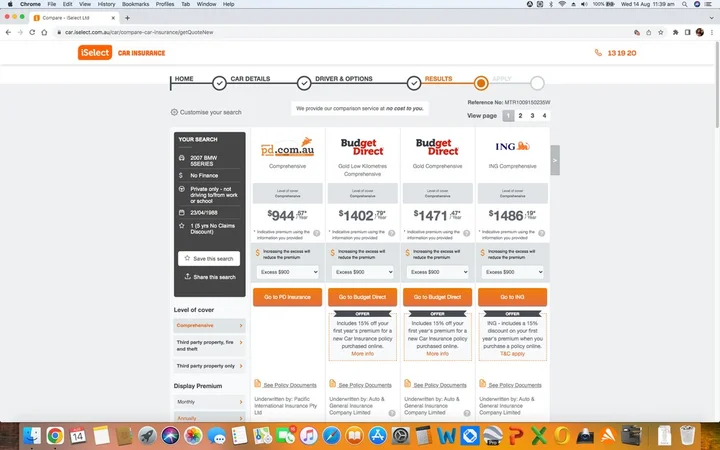The height and width of the screenshot is (450, 720).
Task: Click info icon under ING $1486 premium
Action: [542, 233]
